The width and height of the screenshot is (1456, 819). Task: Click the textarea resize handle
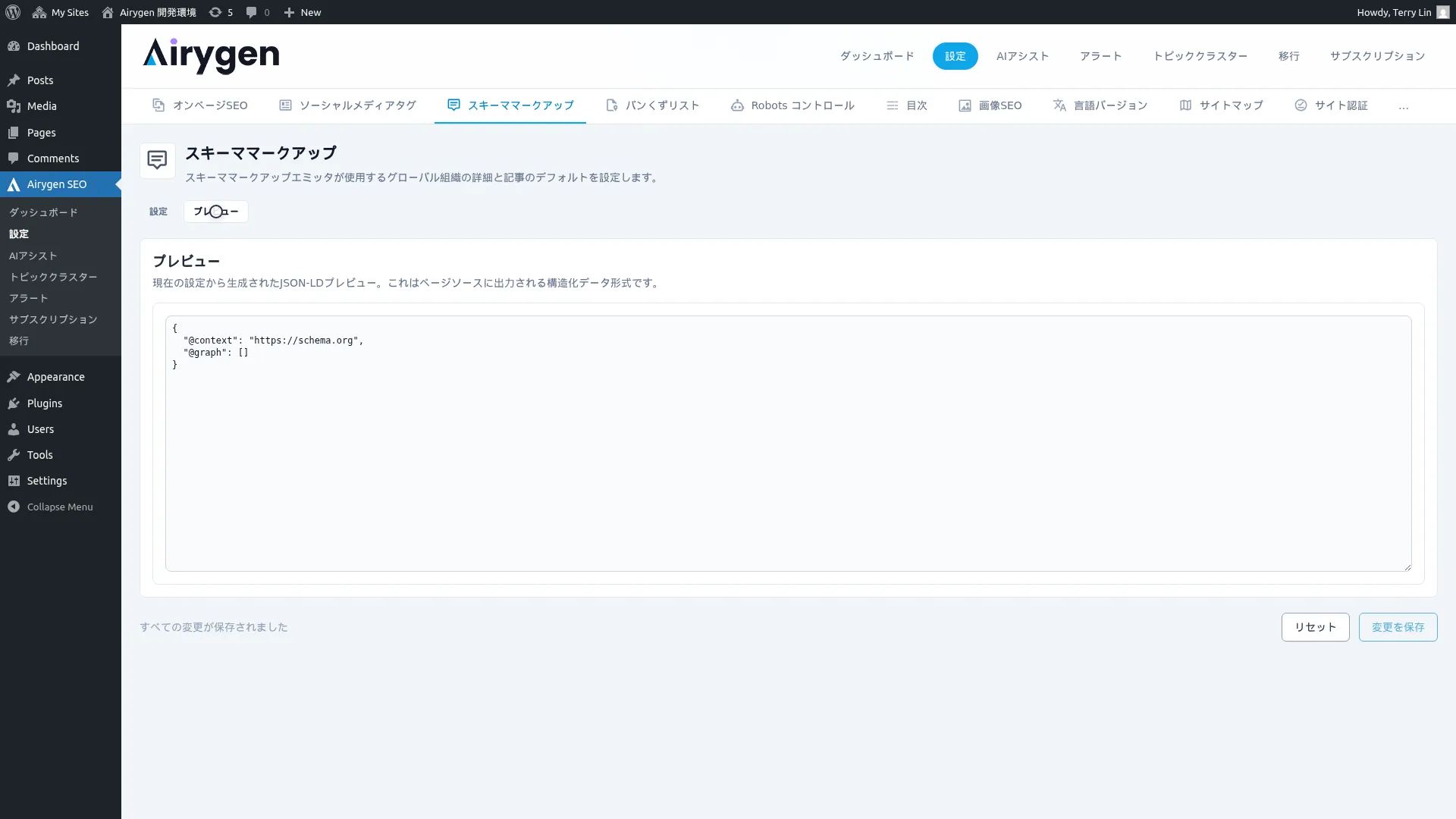pos(1407,567)
